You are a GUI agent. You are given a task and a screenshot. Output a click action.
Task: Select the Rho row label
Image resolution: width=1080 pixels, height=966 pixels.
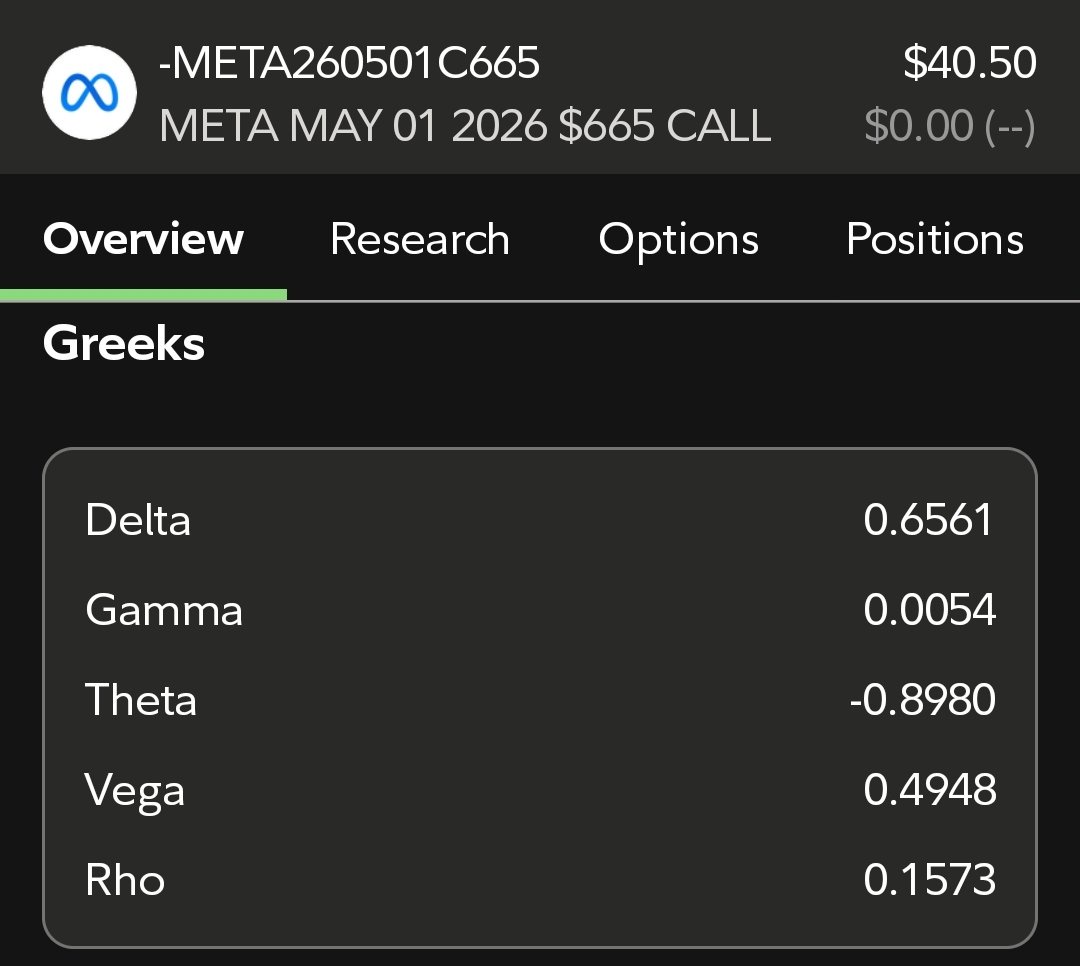point(125,881)
